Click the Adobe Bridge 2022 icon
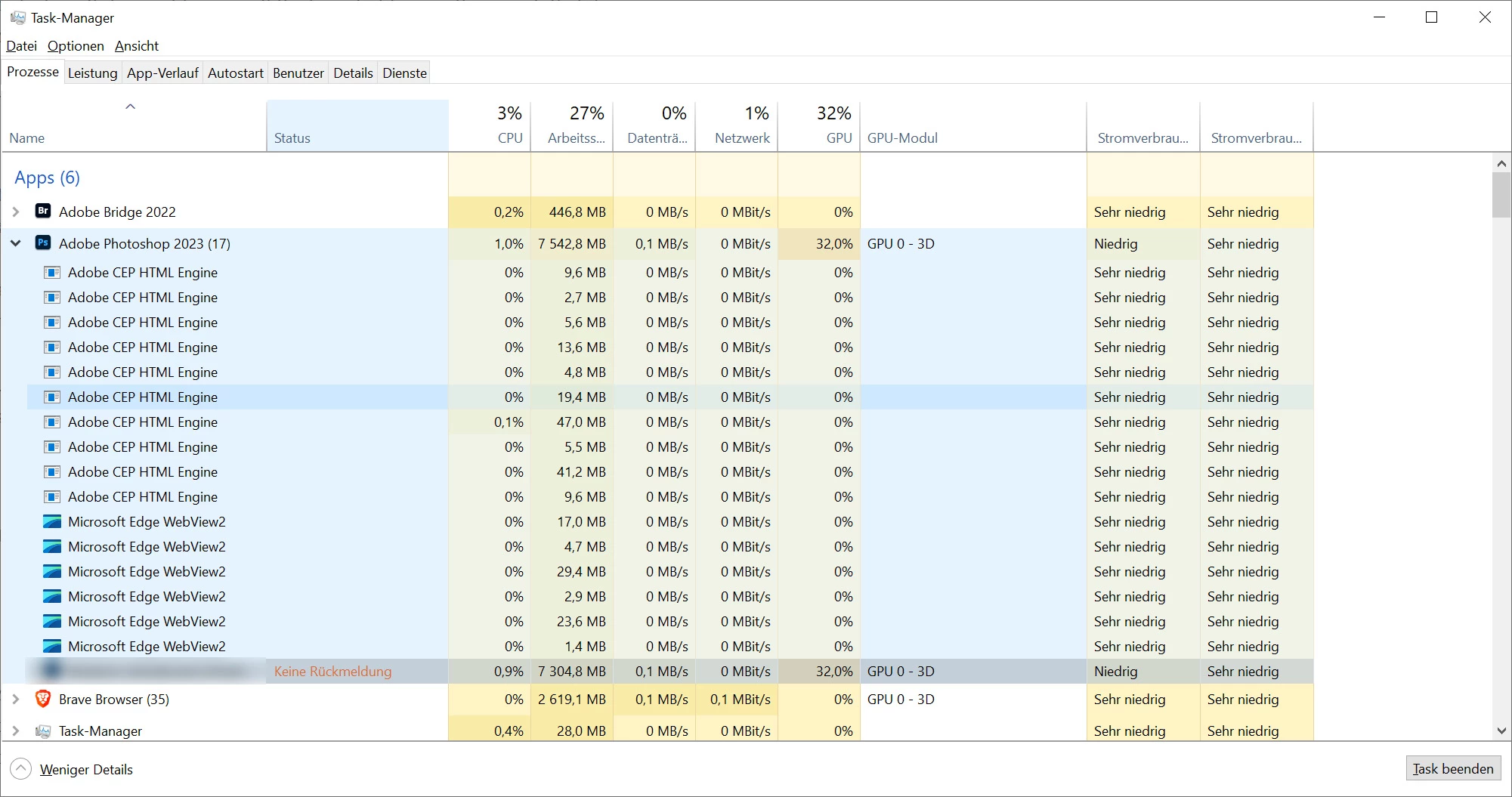The height and width of the screenshot is (797, 1512). pyautogui.click(x=43, y=212)
